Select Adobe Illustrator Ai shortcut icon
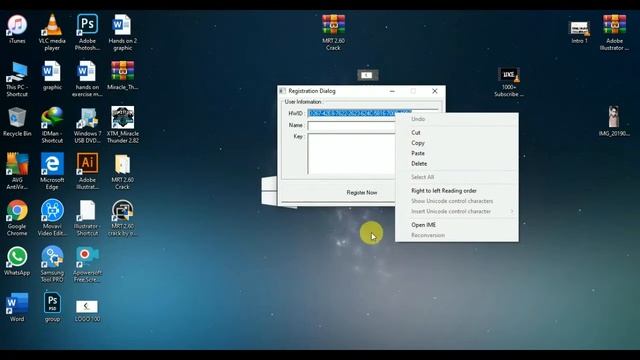This screenshot has width=640, height=360. click(x=87, y=164)
